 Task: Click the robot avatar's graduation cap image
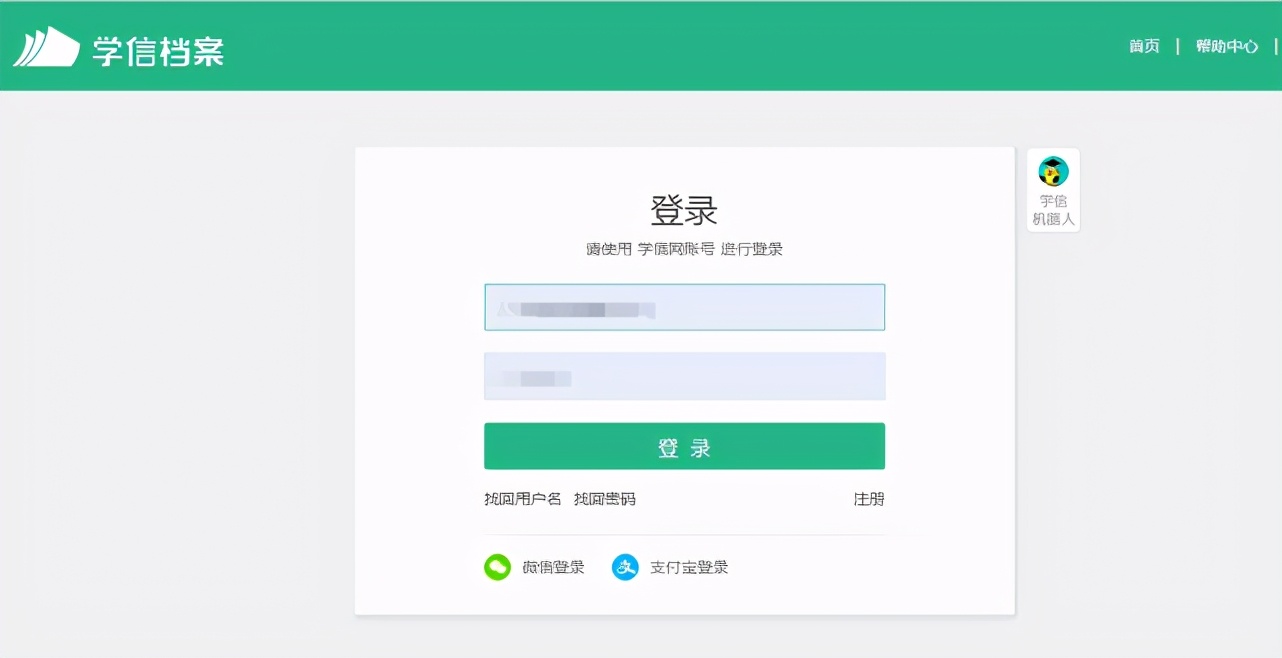pyautogui.click(x=1052, y=173)
